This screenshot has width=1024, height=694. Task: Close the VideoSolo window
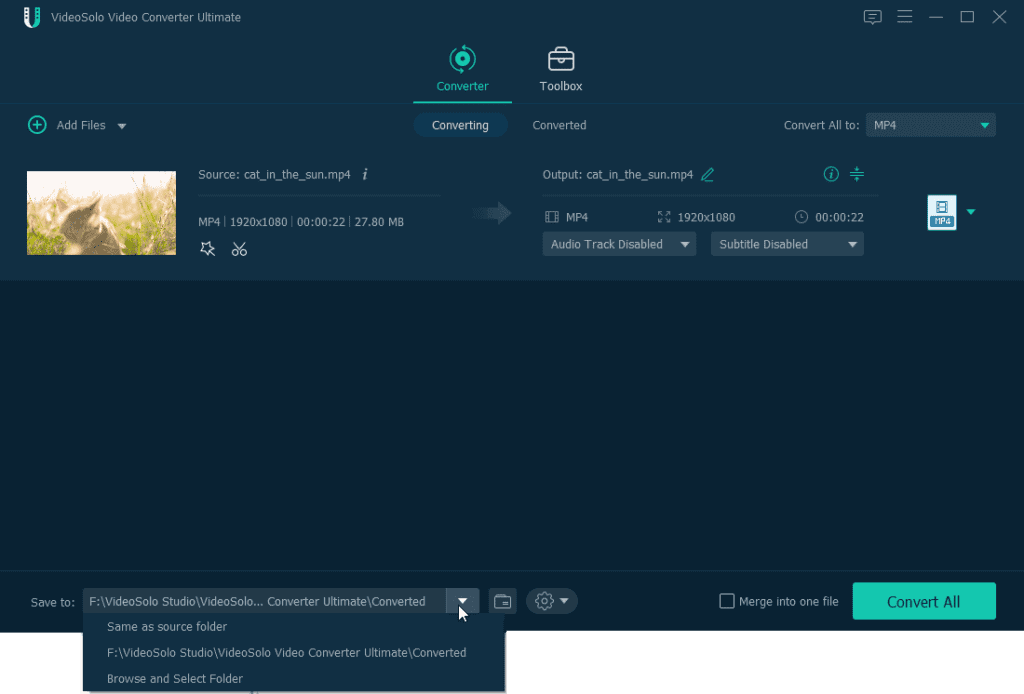[999, 17]
